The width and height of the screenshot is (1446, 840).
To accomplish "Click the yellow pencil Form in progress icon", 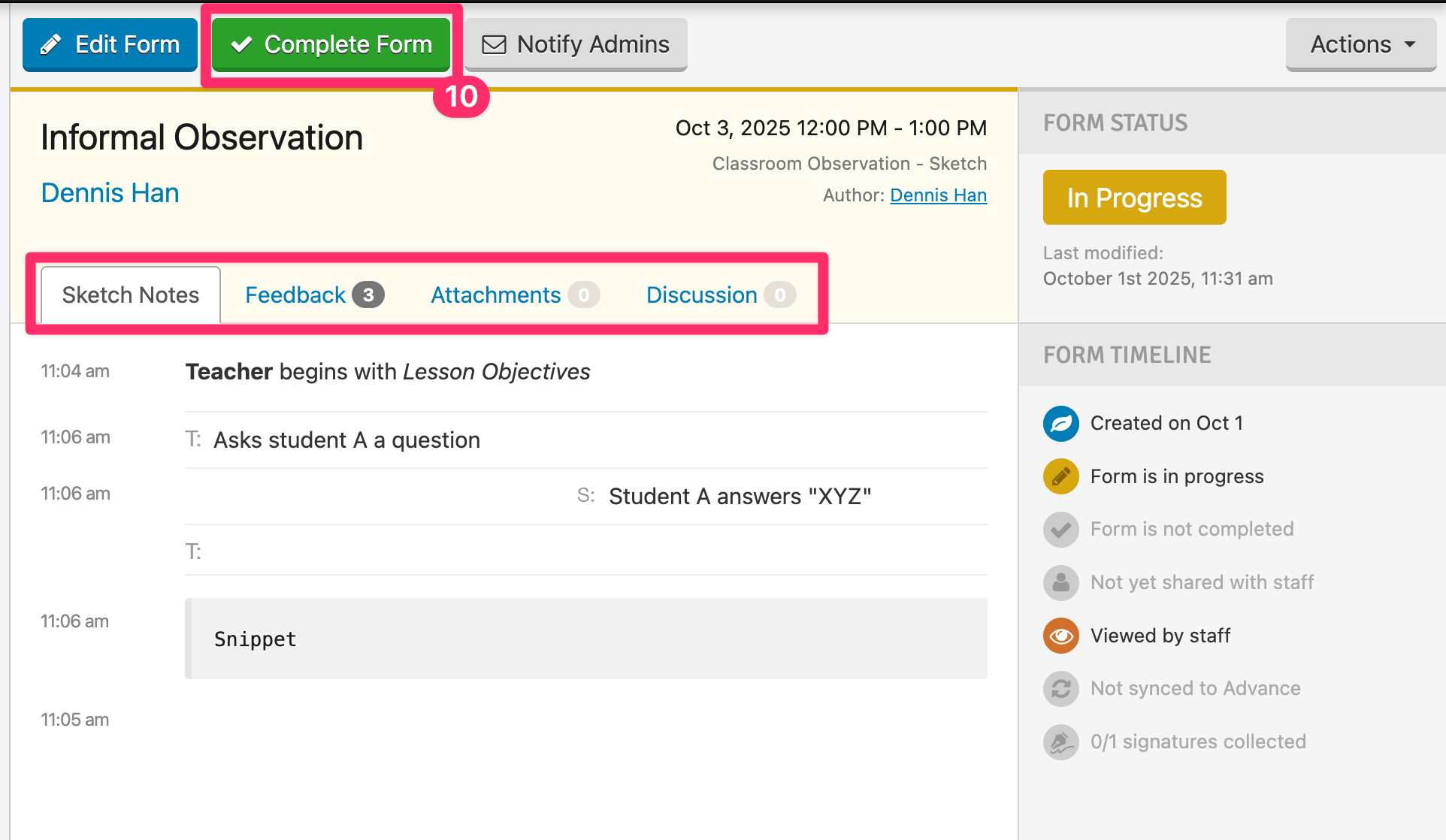I will tap(1061, 476).
